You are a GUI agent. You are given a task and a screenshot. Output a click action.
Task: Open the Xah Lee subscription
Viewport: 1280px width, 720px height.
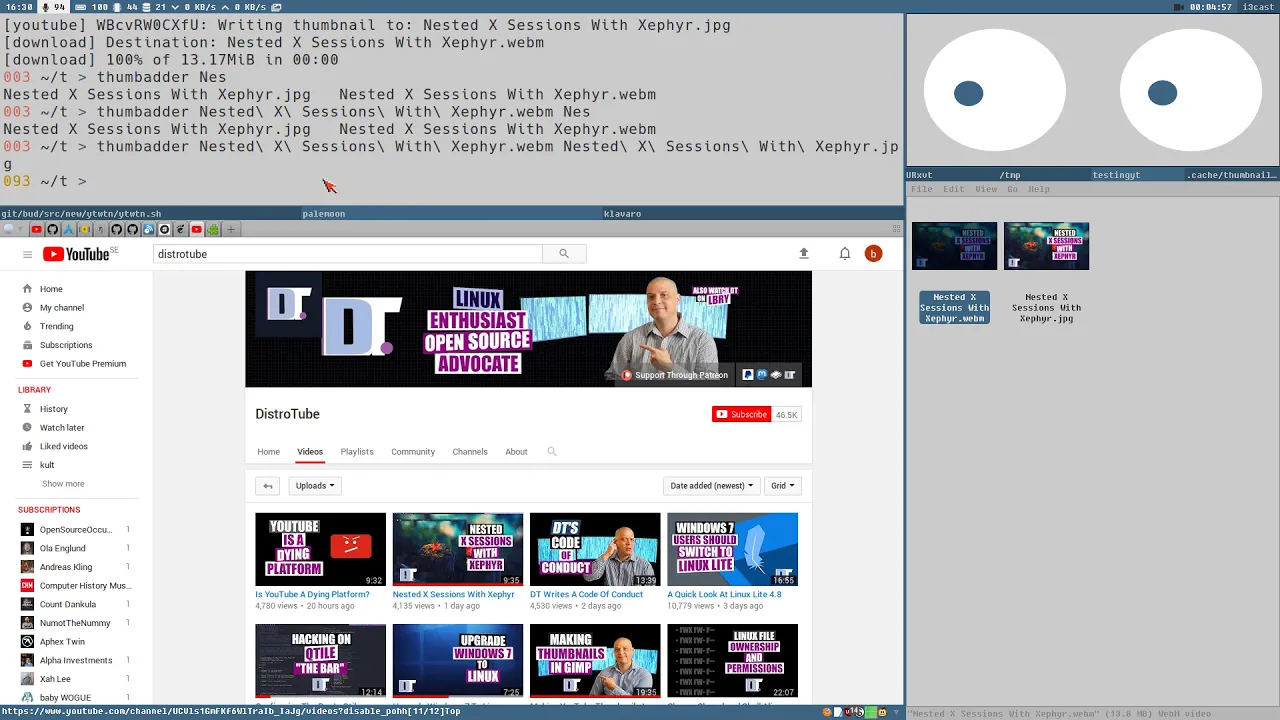55,679
